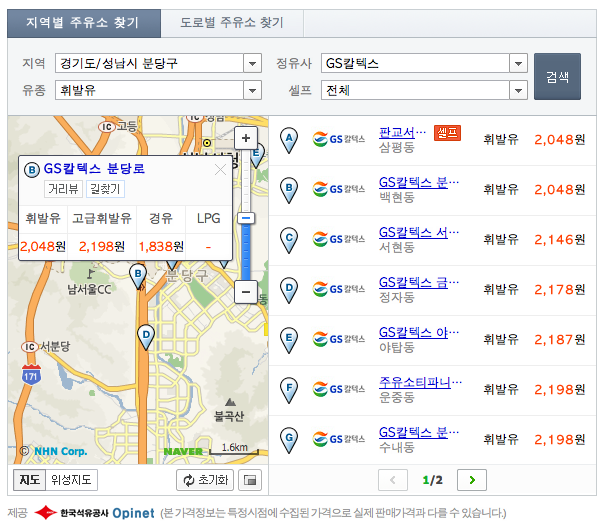Viewport: 616px width, 532px height.
Task: Open GS칼텍스 금 link in 정자동 row
Action: pyautogui.click(x=419, y=283)
